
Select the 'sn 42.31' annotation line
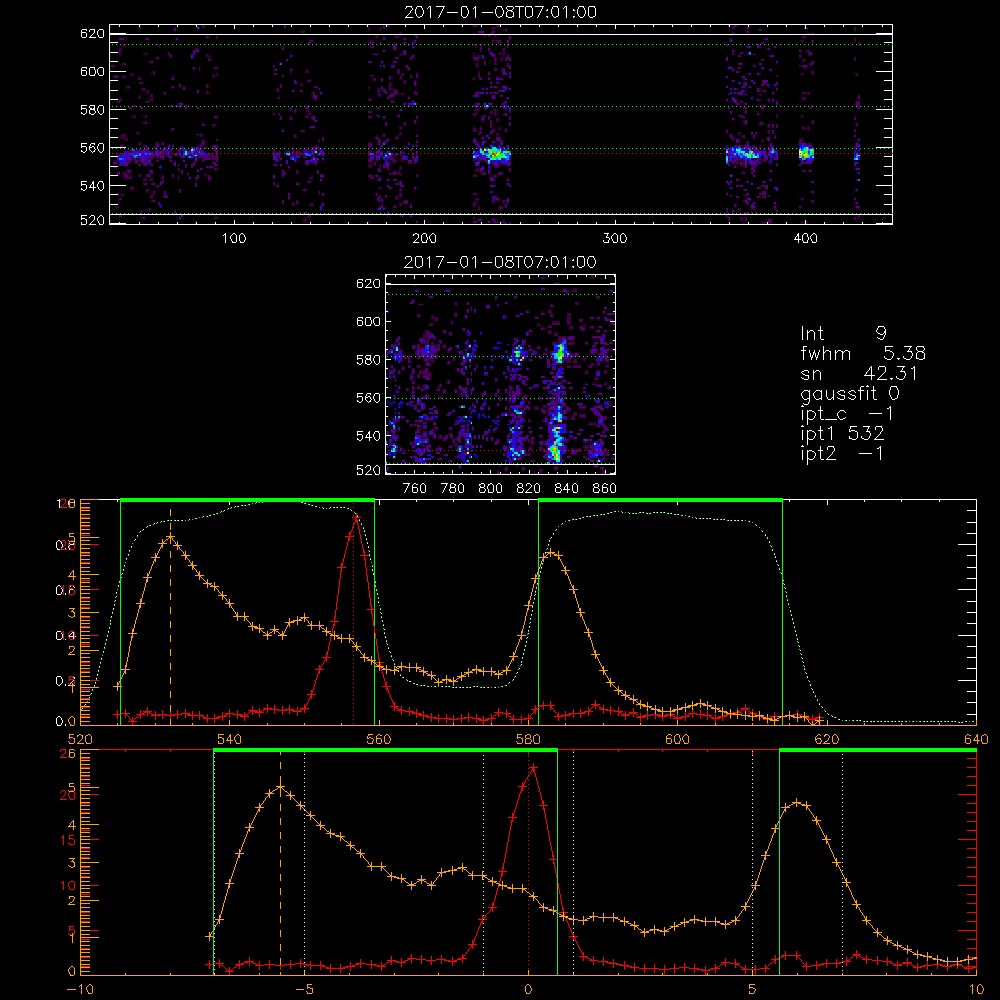tap(859, 373)
